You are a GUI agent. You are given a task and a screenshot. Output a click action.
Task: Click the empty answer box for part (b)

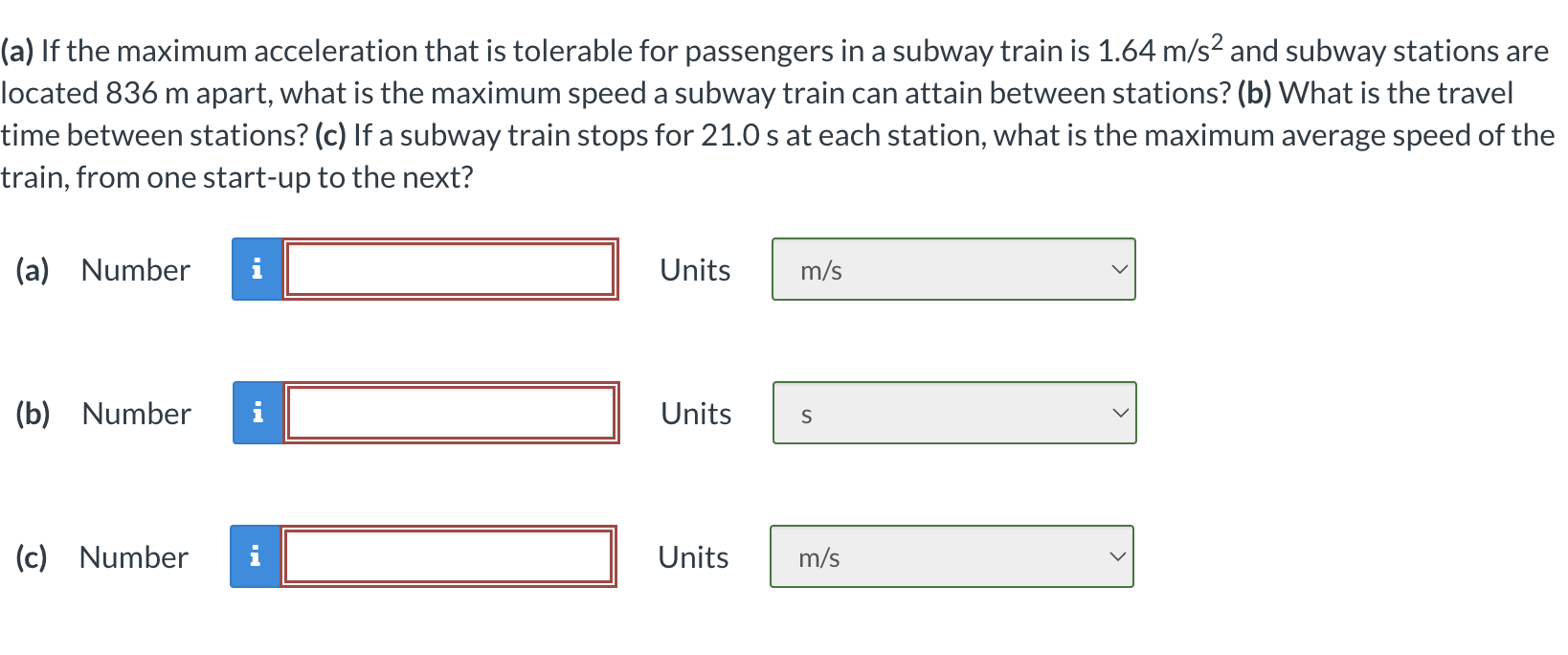[450, 413]
